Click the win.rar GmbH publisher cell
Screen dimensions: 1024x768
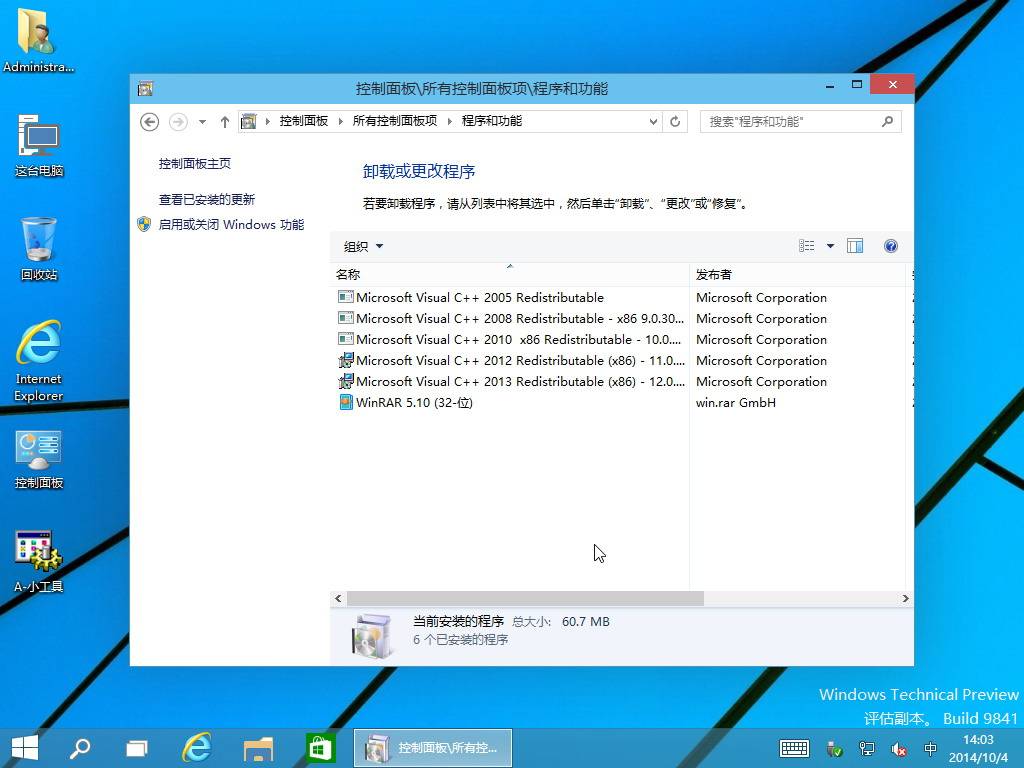point(735,402)
